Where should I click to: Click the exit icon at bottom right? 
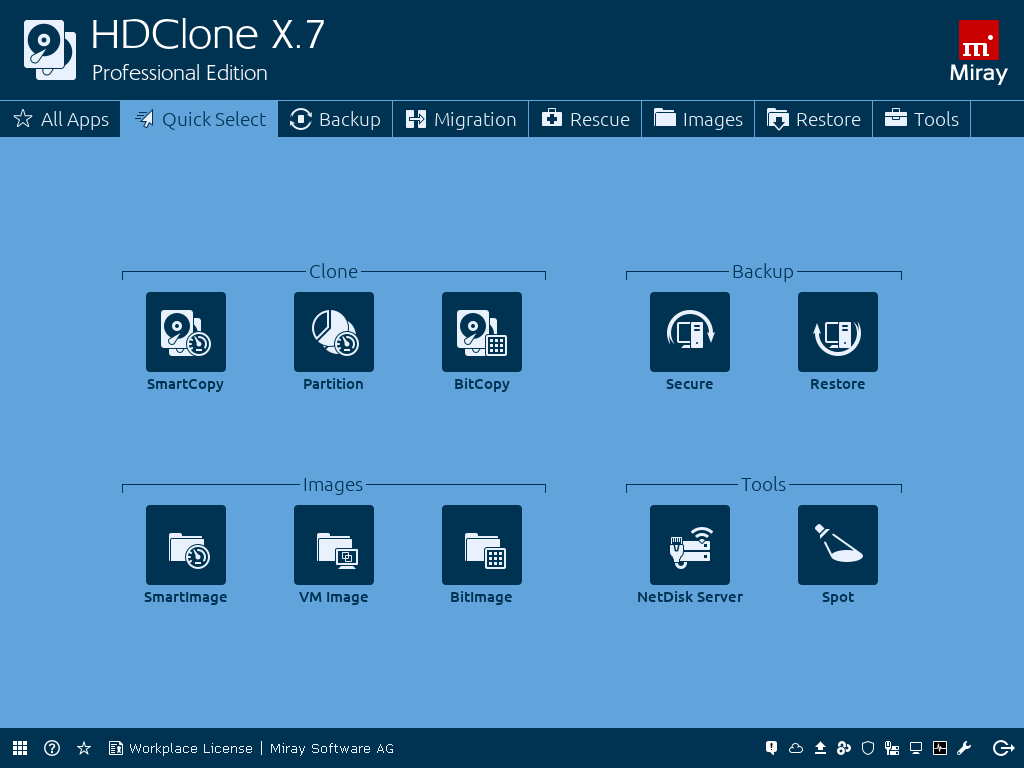(x=1004, y=748)
